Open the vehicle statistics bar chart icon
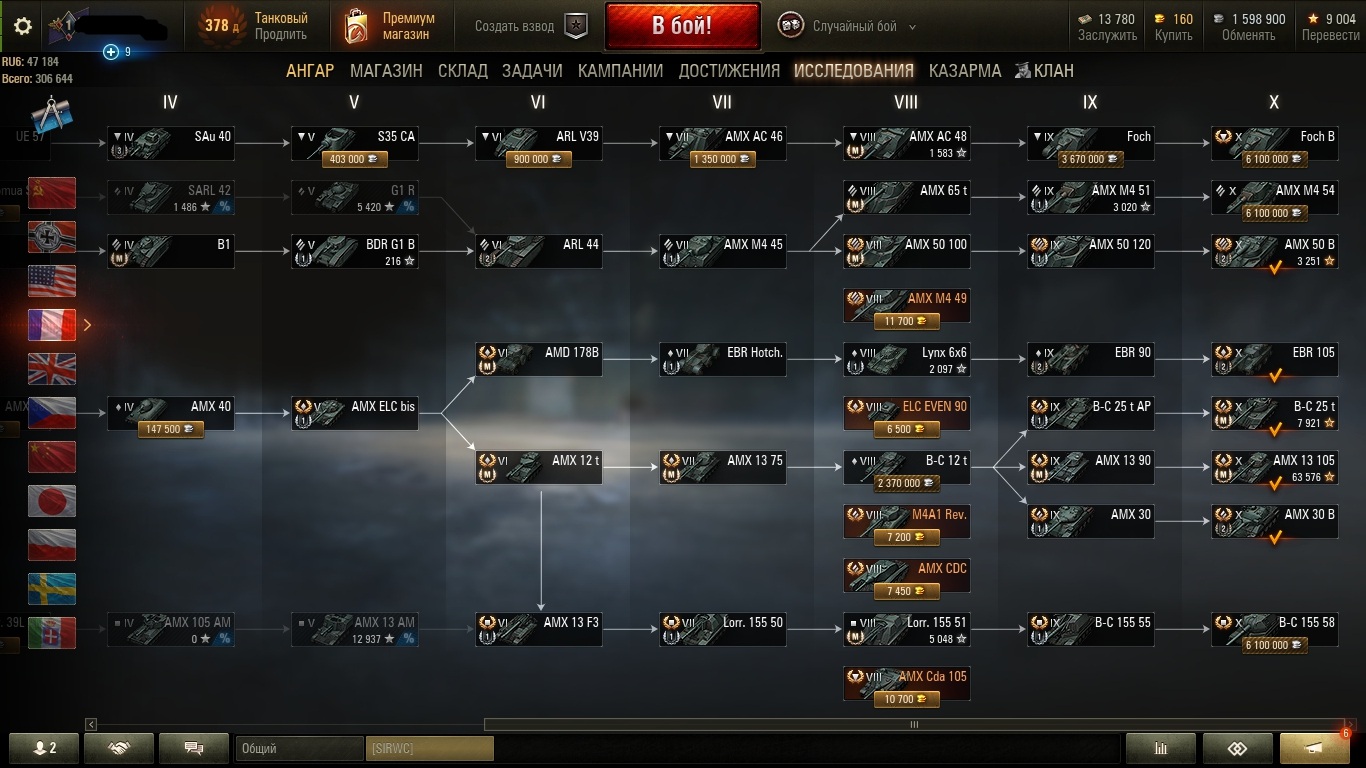 pos(1161,748)
